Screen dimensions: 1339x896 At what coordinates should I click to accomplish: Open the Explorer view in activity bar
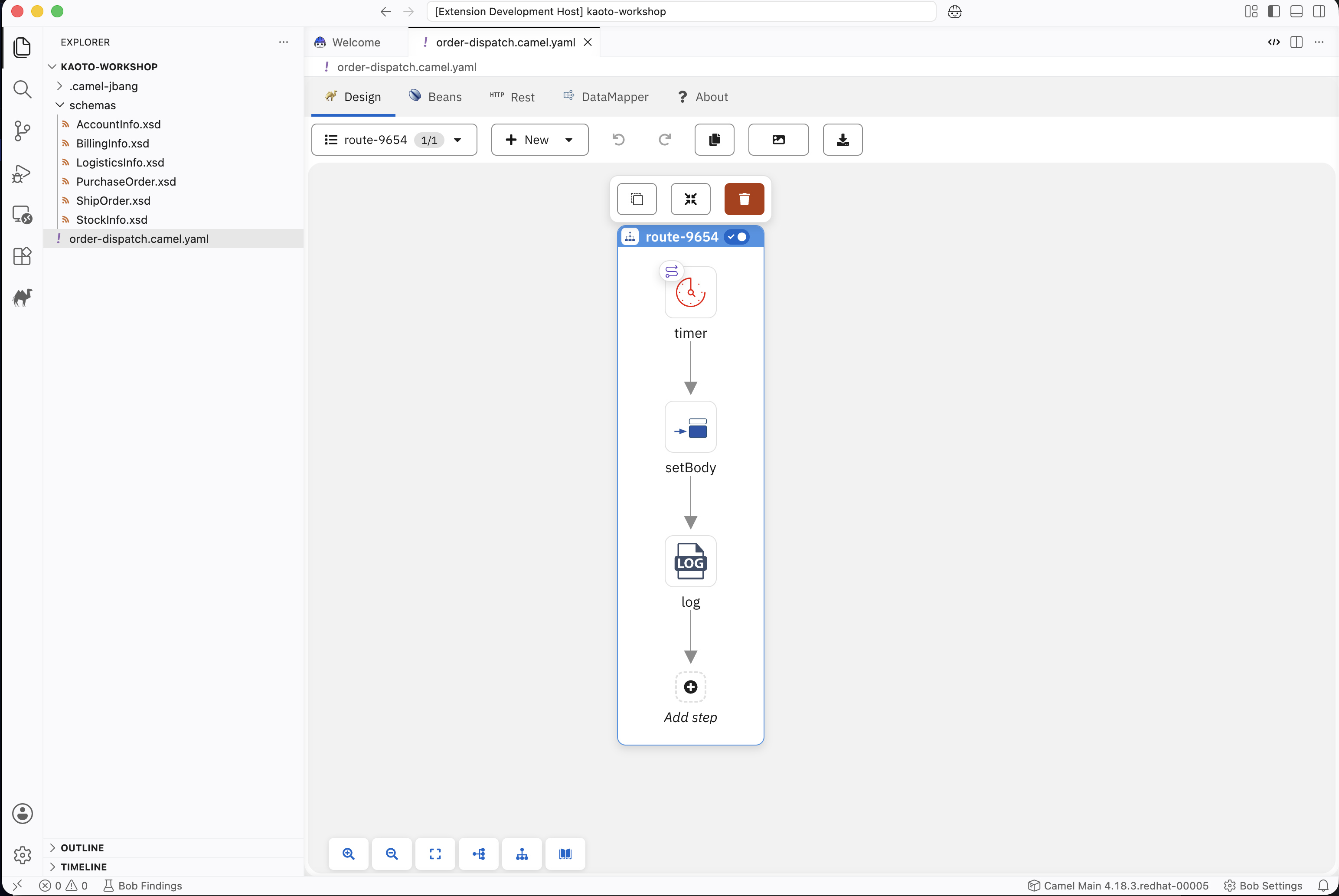click(22, 47)
